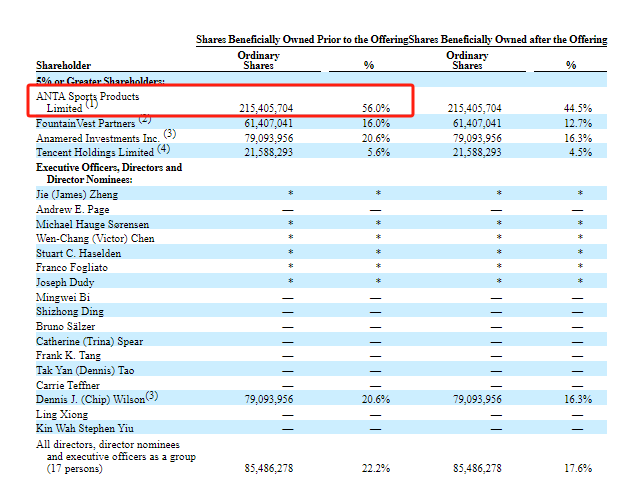Click Anamered's 16.3% after-offering percentage

point(578,138)
